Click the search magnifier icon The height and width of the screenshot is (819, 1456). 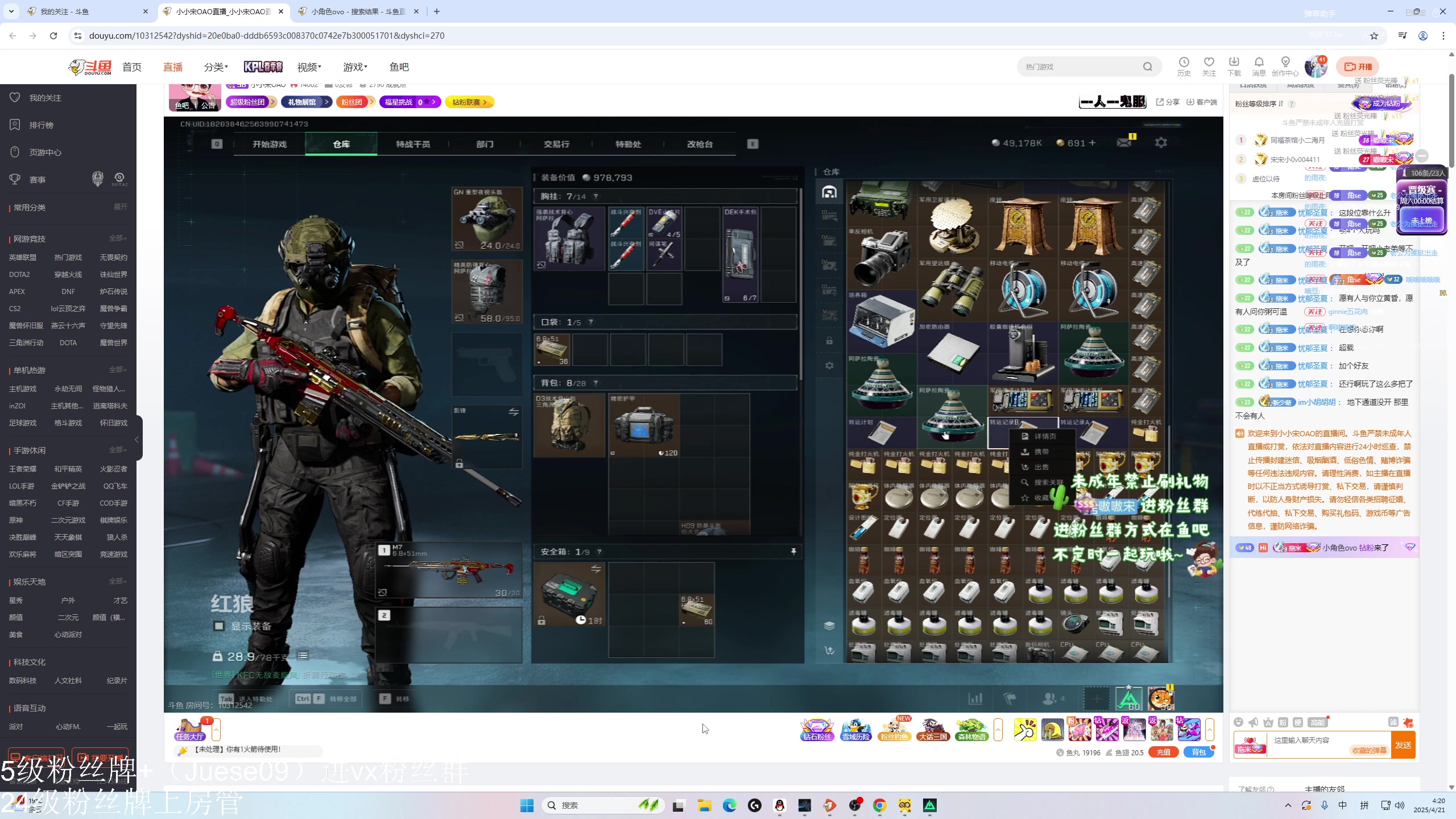click(x=1148, y=67)
